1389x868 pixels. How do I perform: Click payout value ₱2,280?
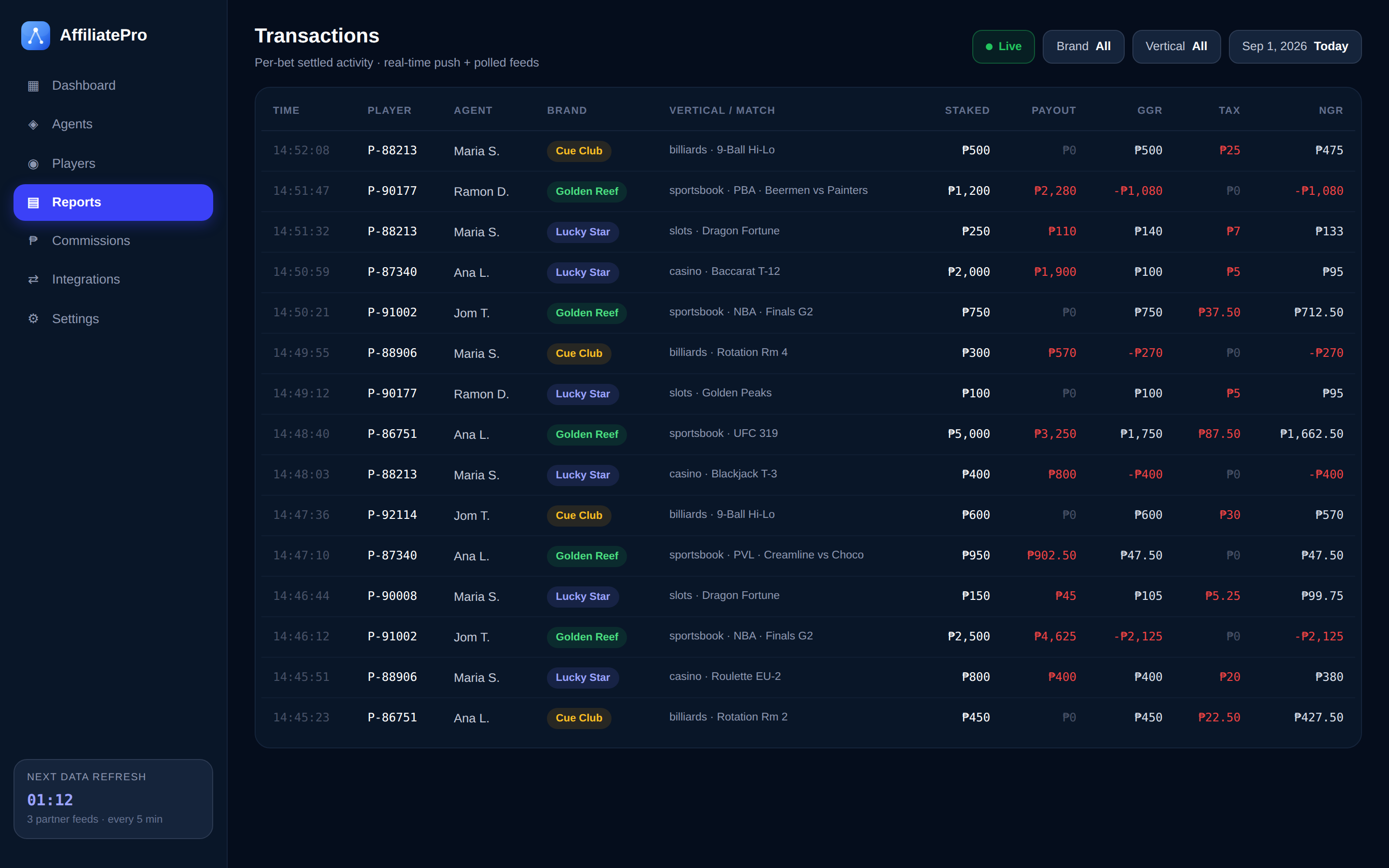(1055, 191)
